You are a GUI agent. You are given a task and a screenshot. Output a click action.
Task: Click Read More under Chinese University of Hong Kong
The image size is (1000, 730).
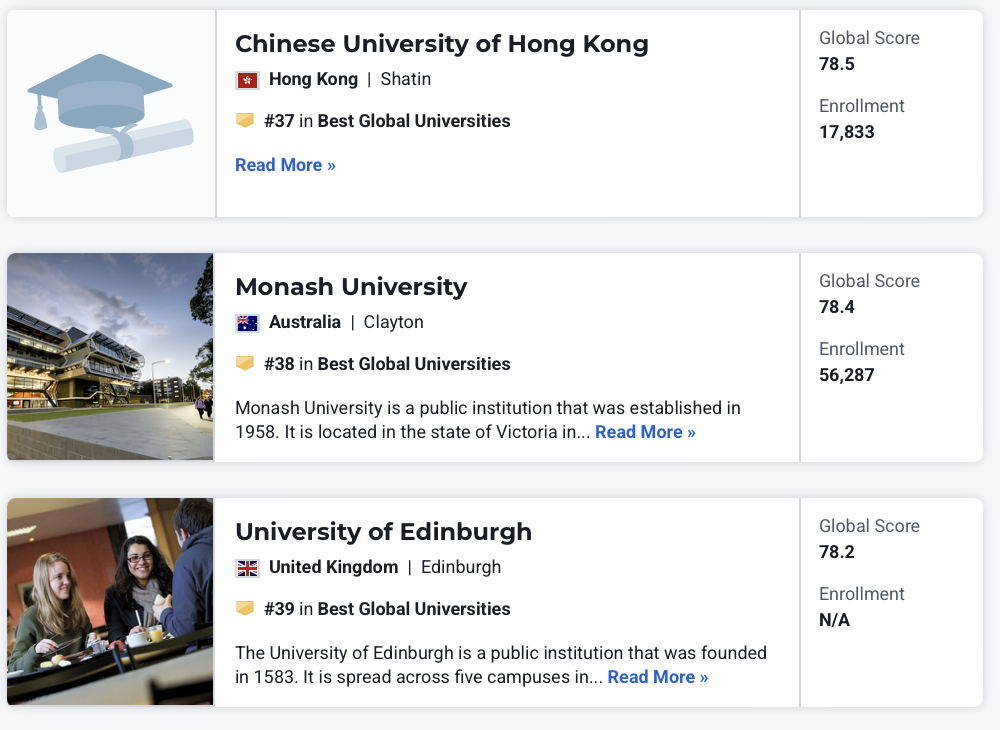click(x=285, y=165)
